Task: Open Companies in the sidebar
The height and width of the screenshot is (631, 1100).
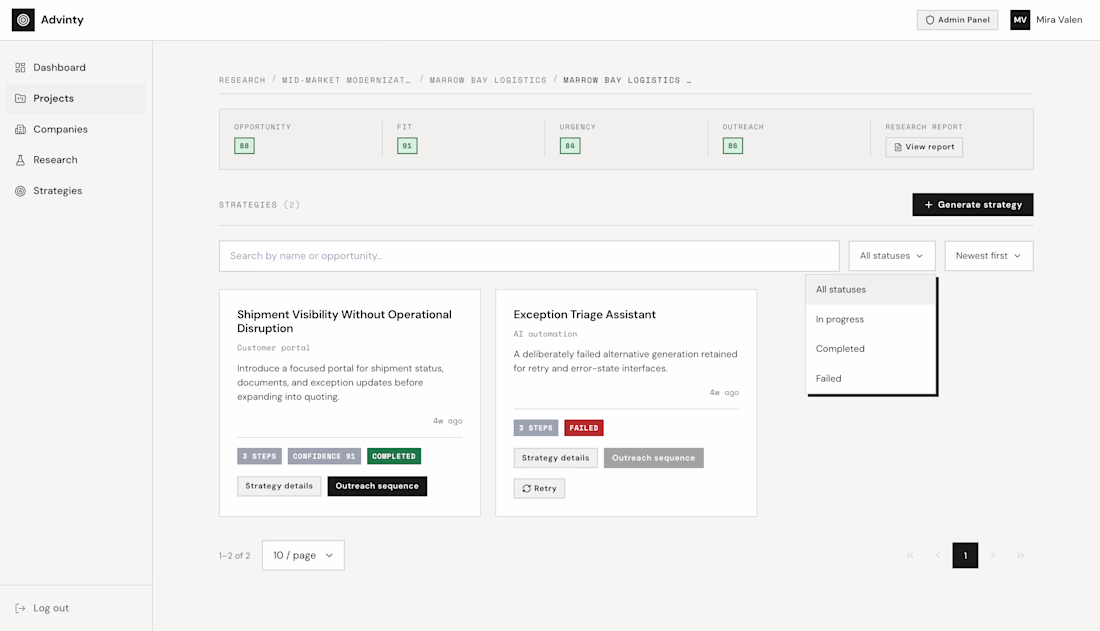Action: coord(76,129)
